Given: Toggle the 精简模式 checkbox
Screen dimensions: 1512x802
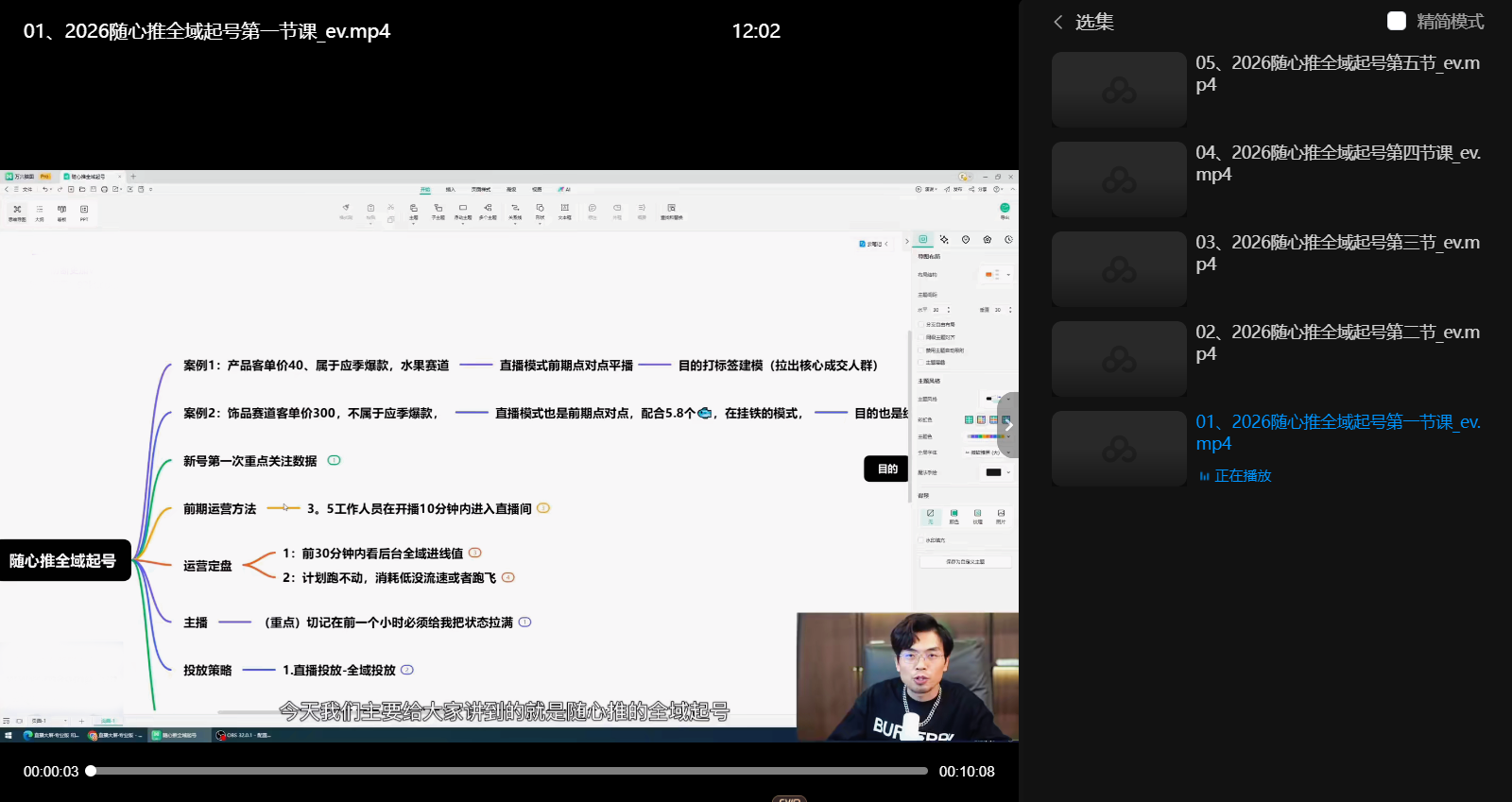Looking at the screenshot, I should [1397, 21].
